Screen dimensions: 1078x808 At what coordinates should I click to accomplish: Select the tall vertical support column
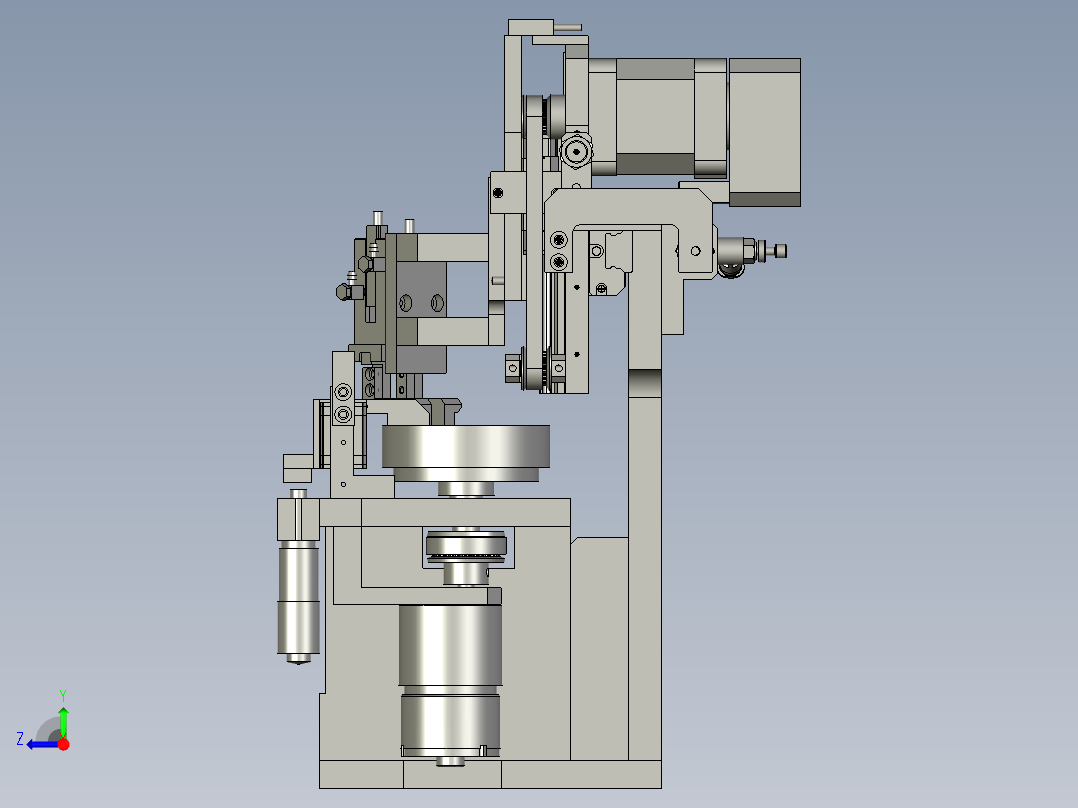click(645, 495)
